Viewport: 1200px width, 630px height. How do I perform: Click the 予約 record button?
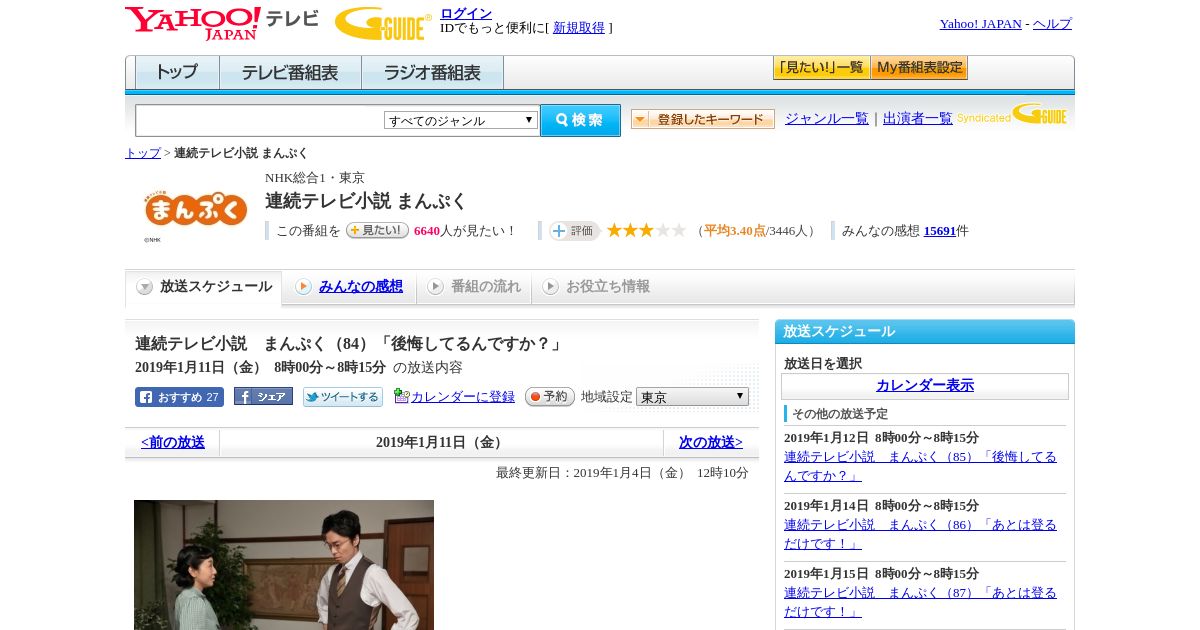[550, 396]
